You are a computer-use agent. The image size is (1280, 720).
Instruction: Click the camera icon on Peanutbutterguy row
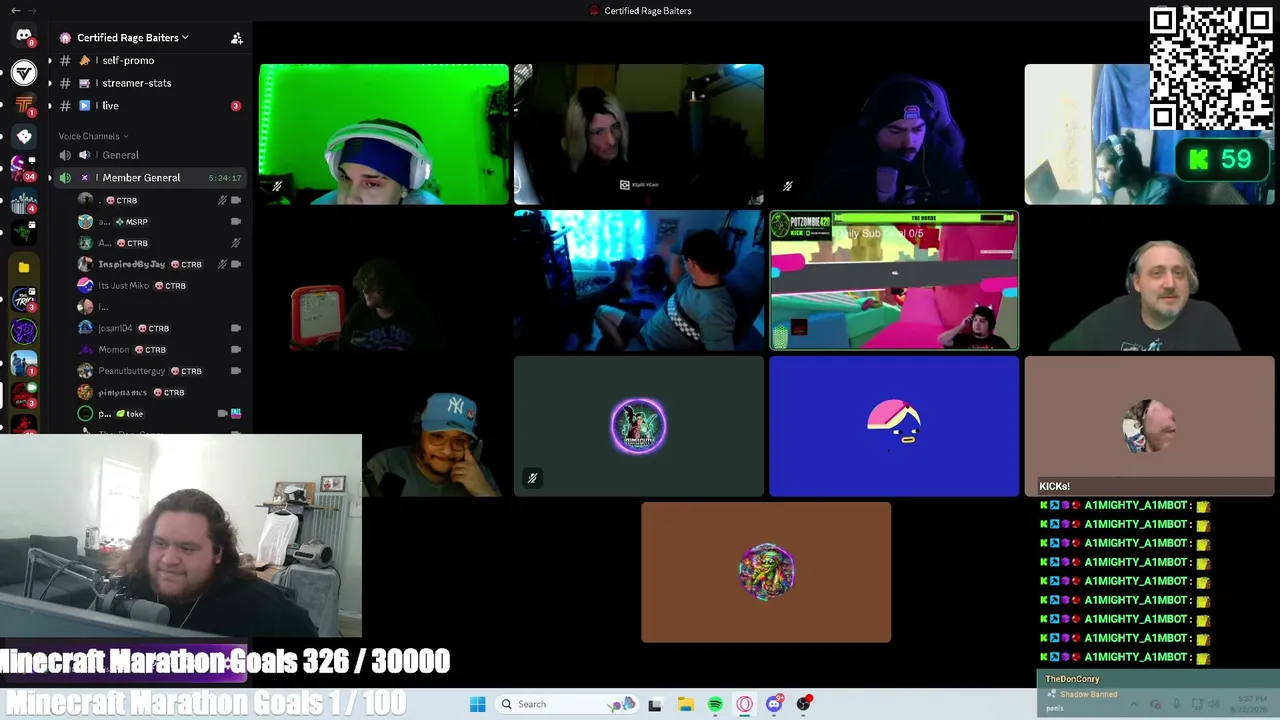(236, 371)
